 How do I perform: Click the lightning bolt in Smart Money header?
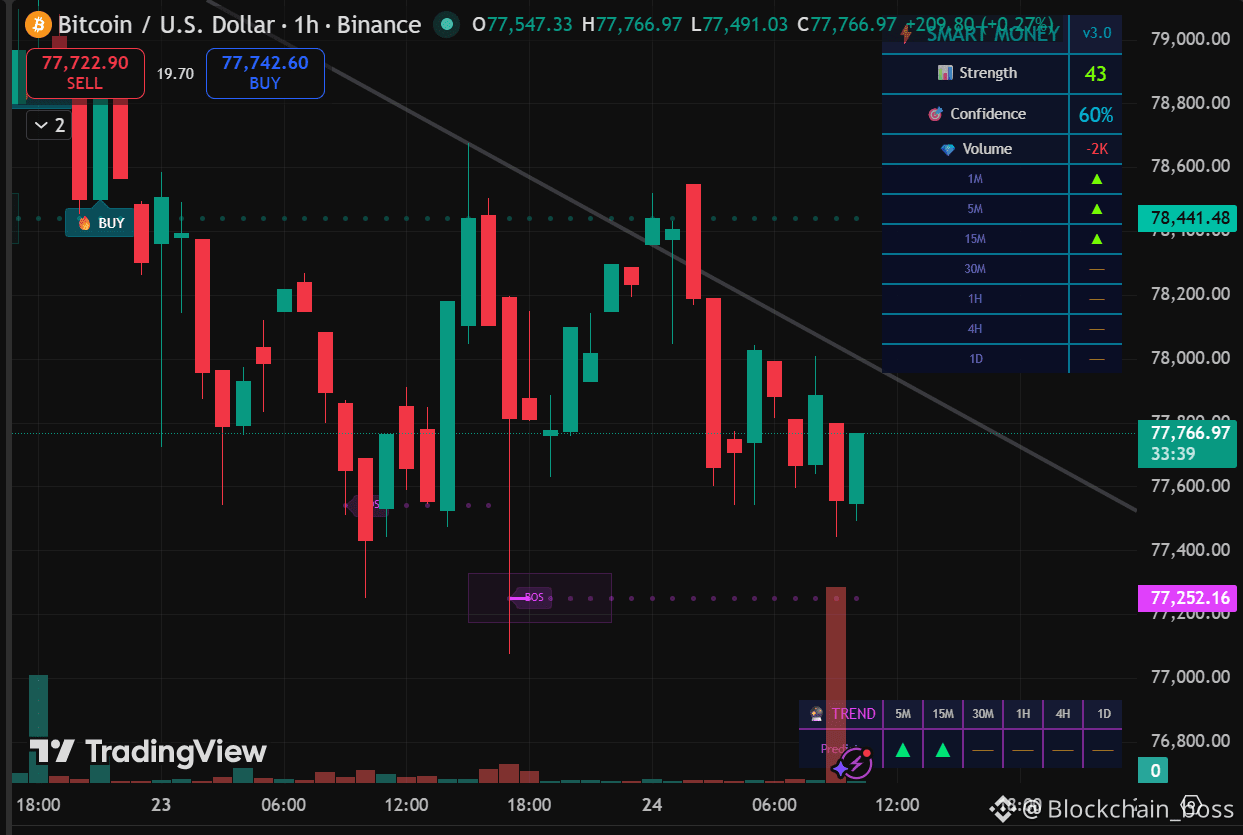coord(906,34)
